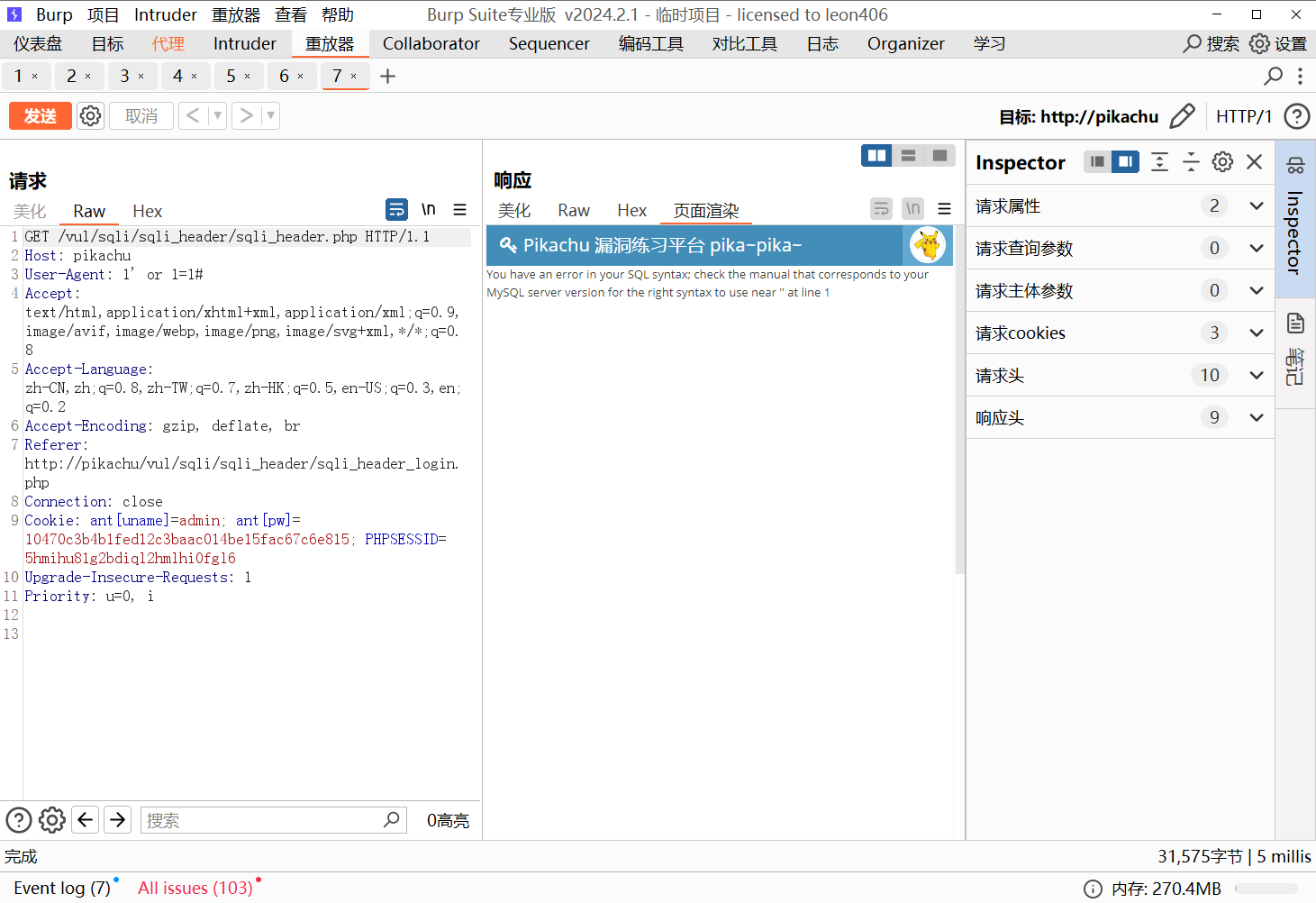Screen dimensions: 1316x903
Task: Open the 编码工具 Decoder tab
Action: pyautogui.click(x=651, y=44)
